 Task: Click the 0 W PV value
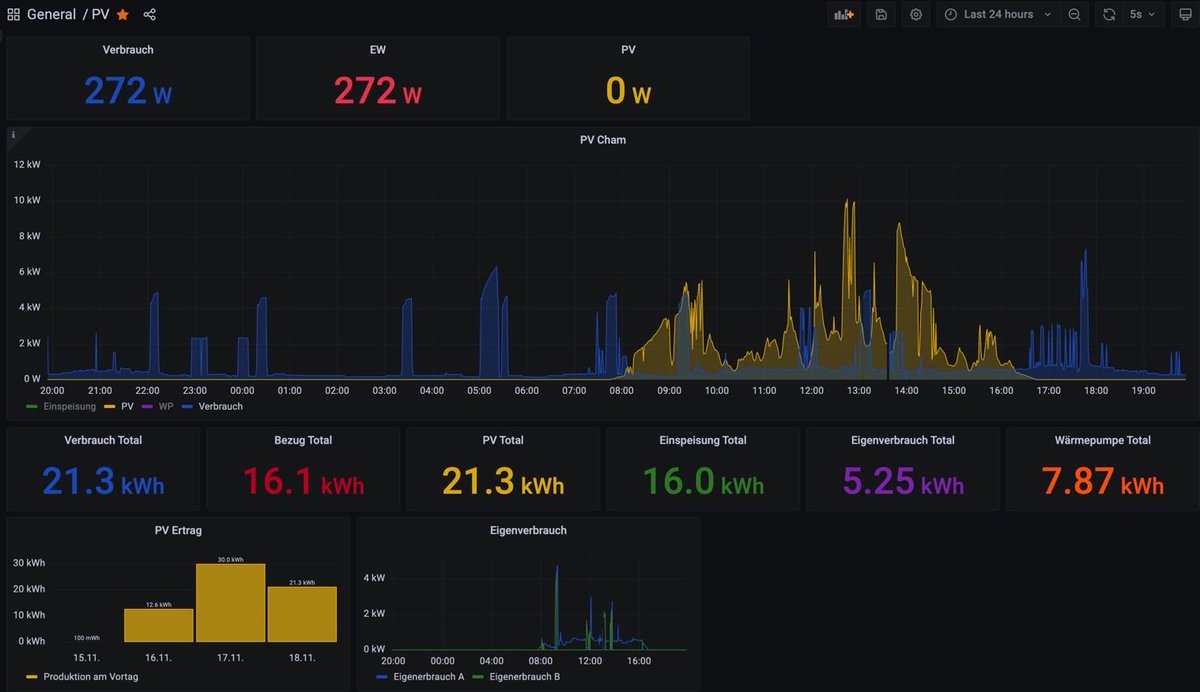628,91
